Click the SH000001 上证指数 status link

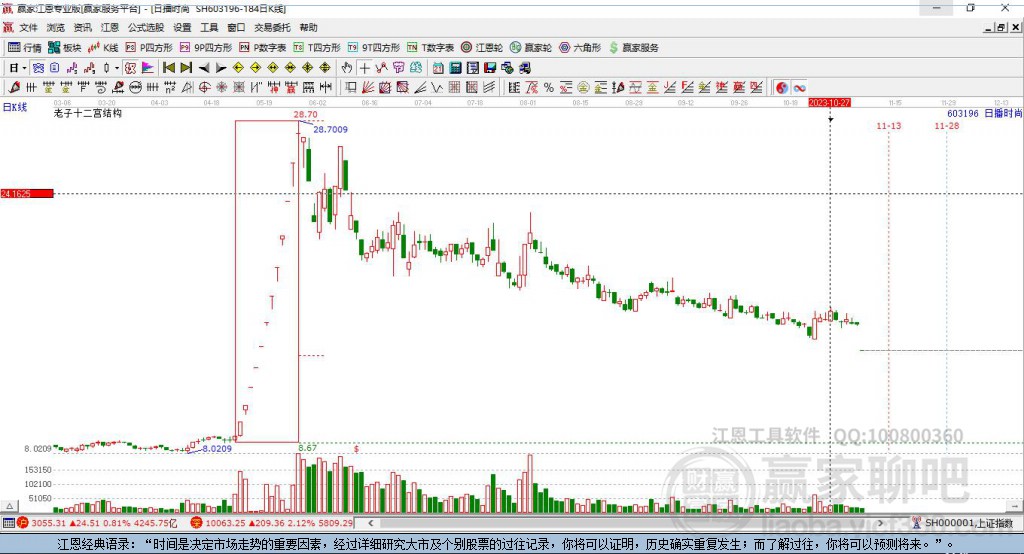pyautogui.click(x=963, y=523)
